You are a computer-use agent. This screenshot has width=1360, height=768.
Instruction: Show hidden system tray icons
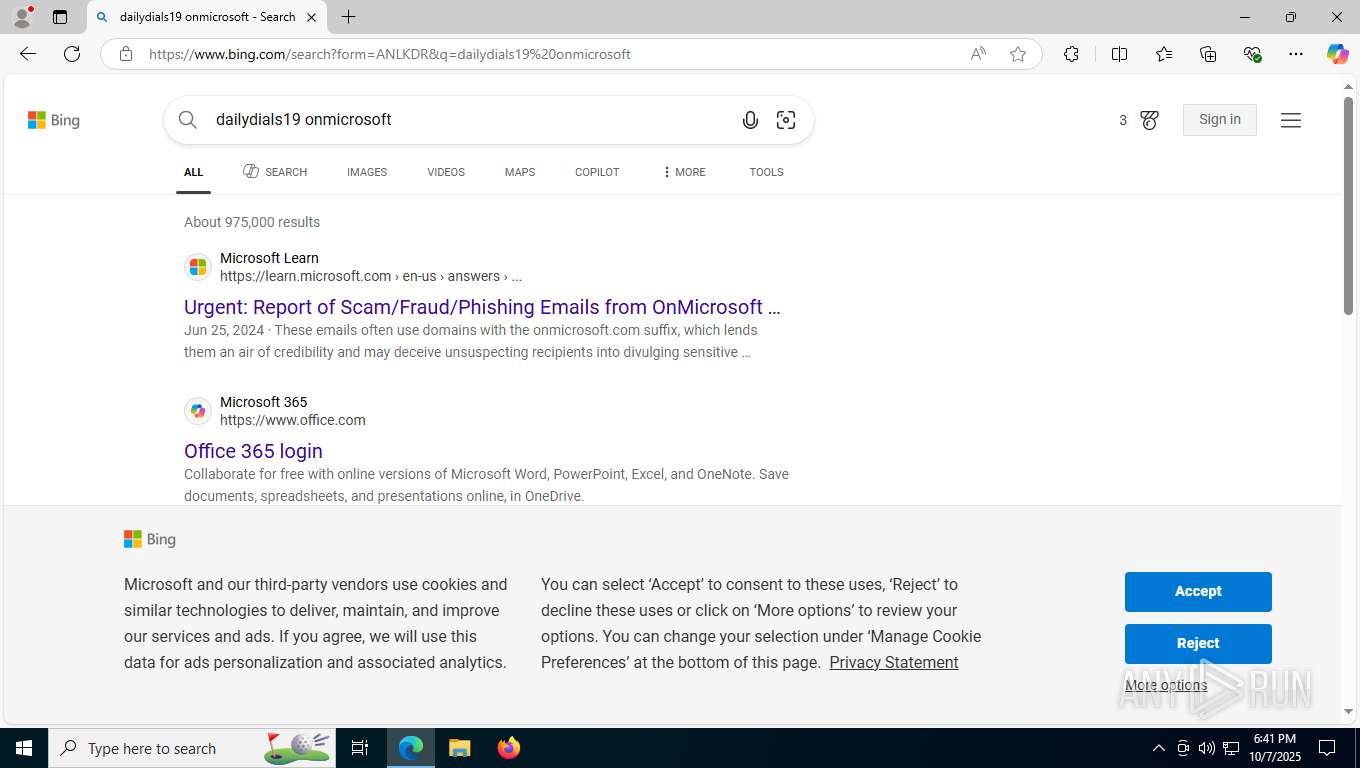[1158, 748]
